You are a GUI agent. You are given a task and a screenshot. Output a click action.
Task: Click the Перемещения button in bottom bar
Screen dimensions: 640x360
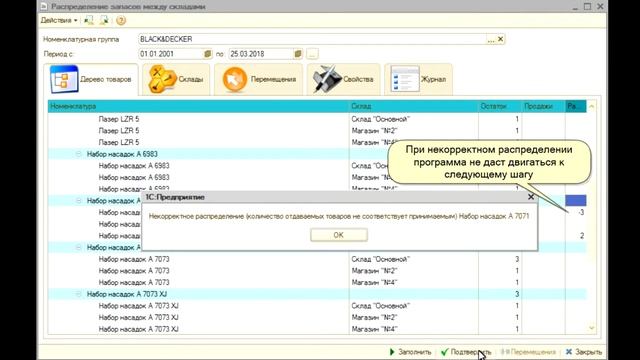click(528, 352)
